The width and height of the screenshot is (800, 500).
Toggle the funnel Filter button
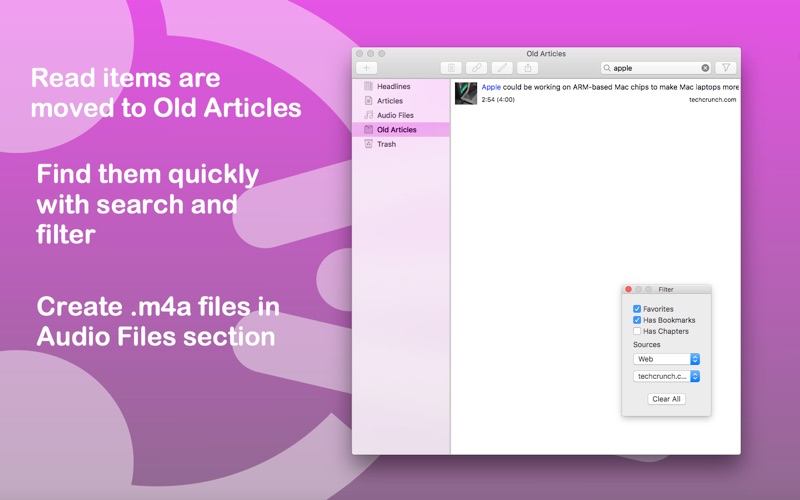coord(726,68)
